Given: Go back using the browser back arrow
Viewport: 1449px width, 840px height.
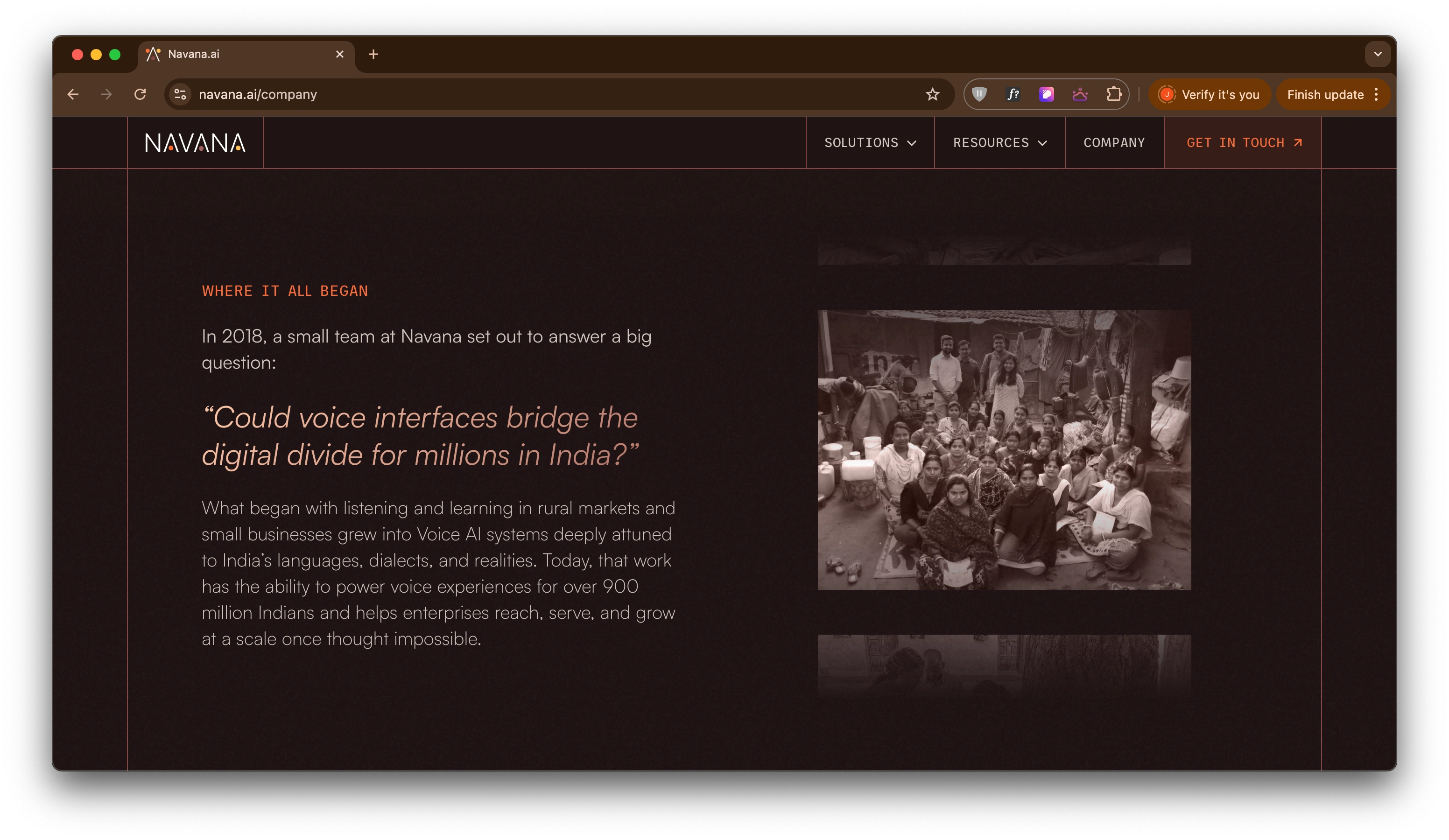Looking at the screenshot, I should 73,94.
